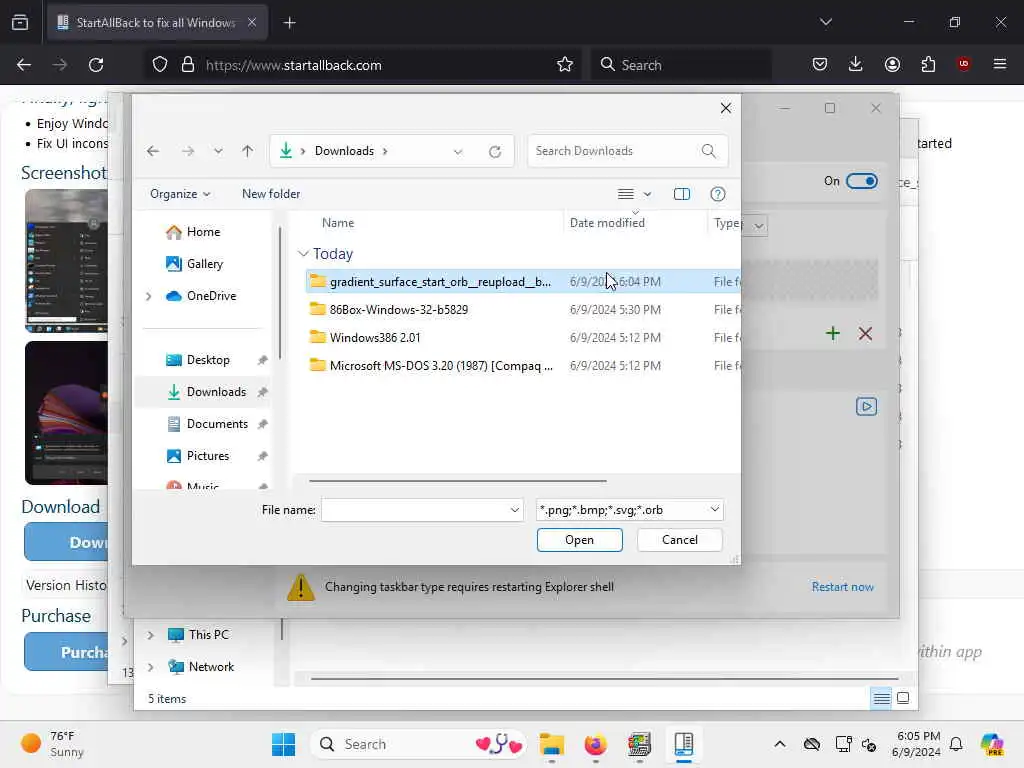Collapse the Today group
The height and width of the screenshot is (768, 1024).
[303, 253]
